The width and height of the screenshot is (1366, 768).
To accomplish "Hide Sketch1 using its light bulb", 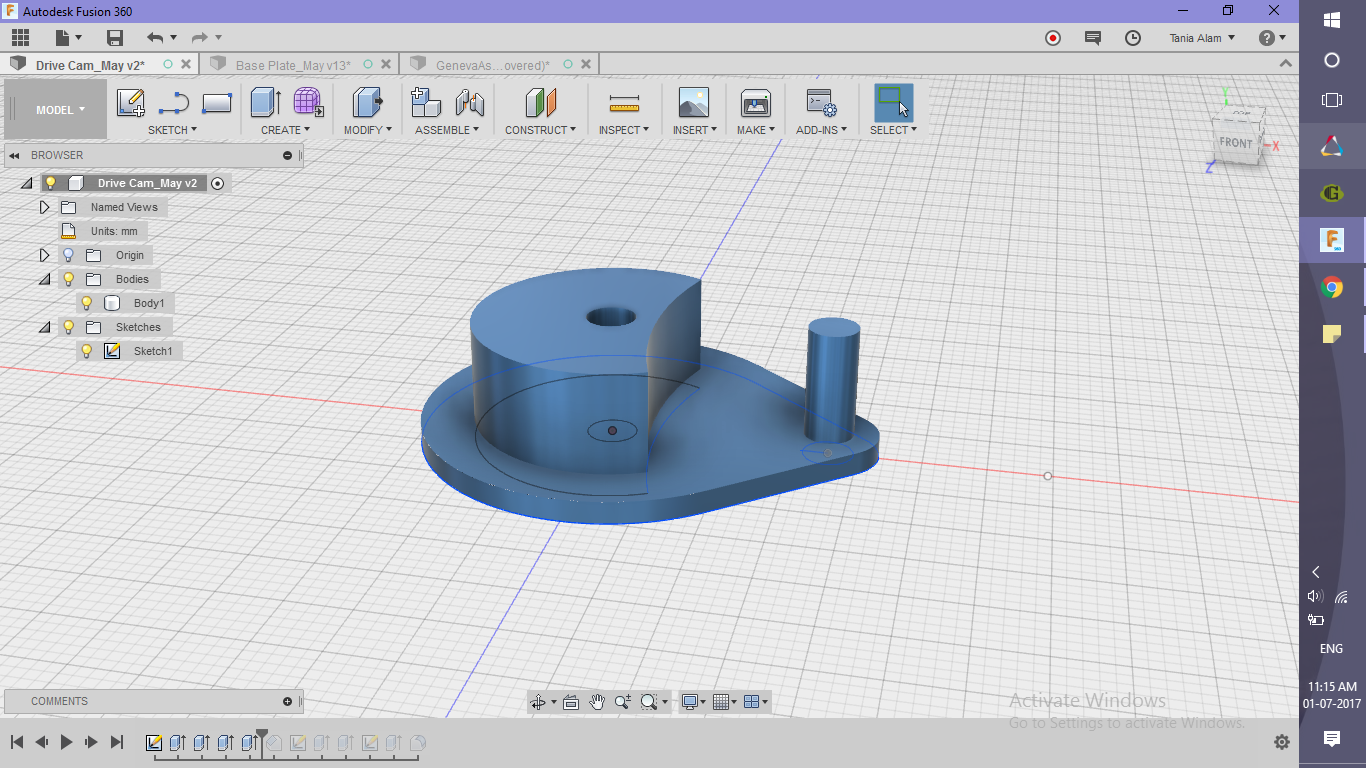I will coord(86,351).
